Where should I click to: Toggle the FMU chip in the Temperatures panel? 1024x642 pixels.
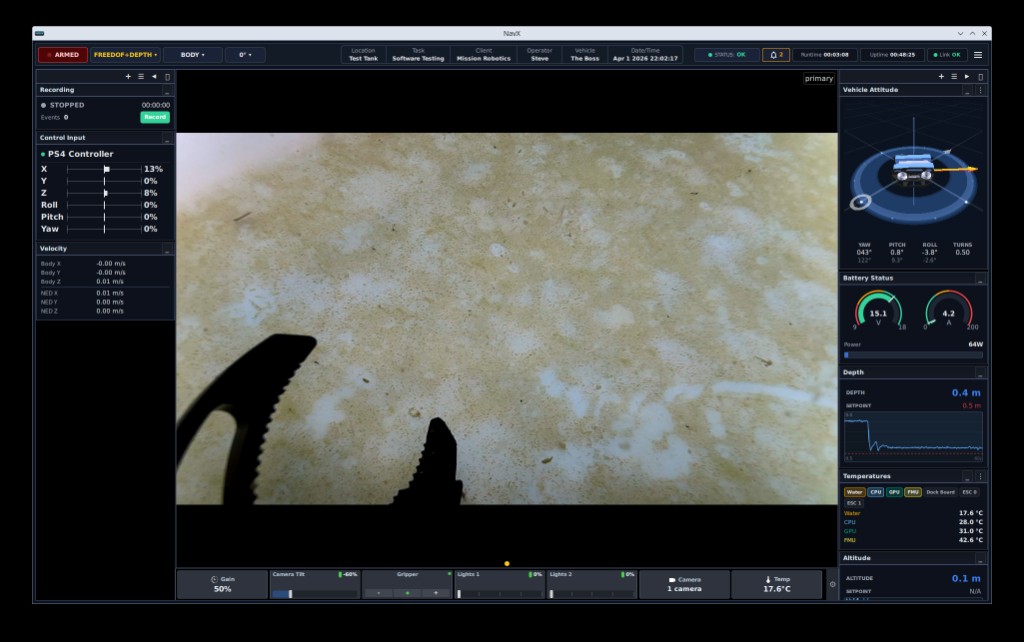click(911, 491)
